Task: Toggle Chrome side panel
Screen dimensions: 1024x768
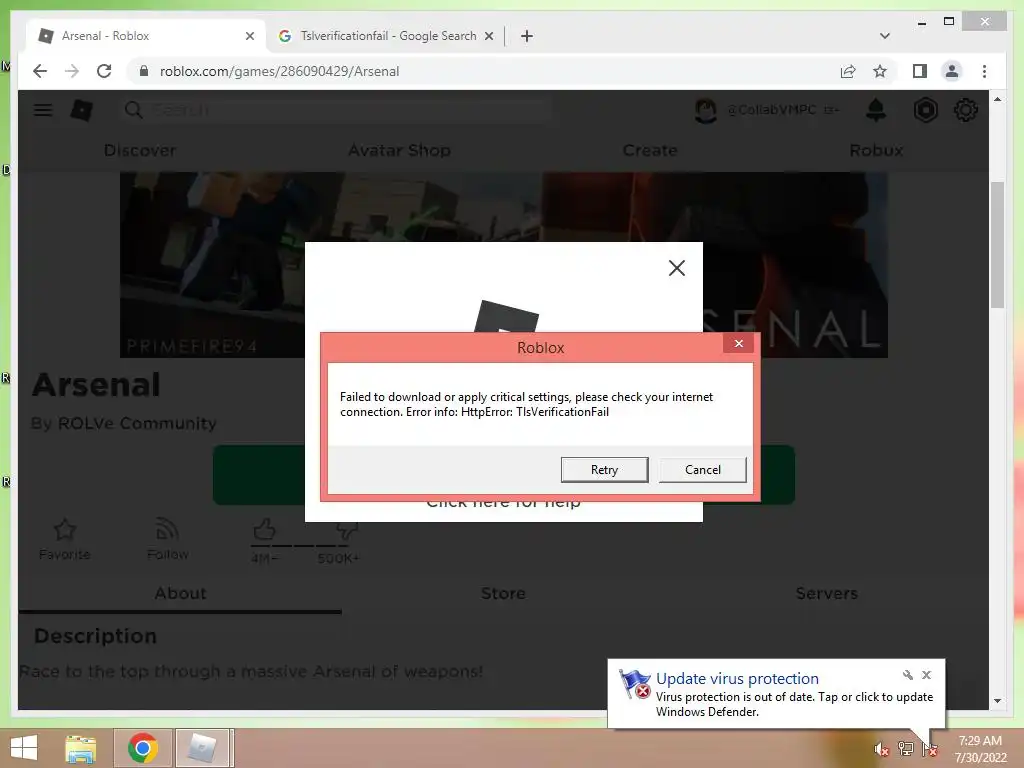Action: point(920,71)
